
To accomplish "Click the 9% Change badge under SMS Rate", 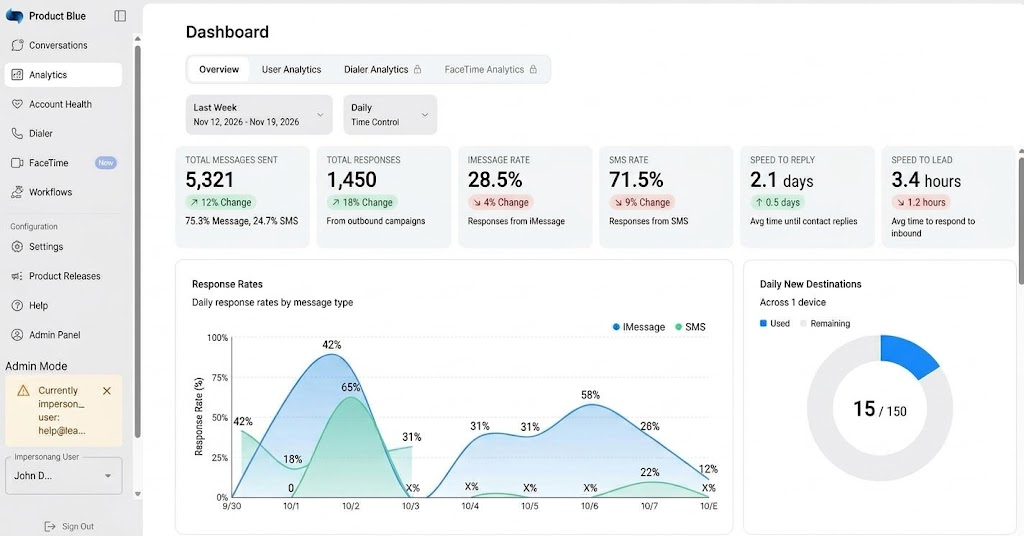I will click(x=641, y=202).
